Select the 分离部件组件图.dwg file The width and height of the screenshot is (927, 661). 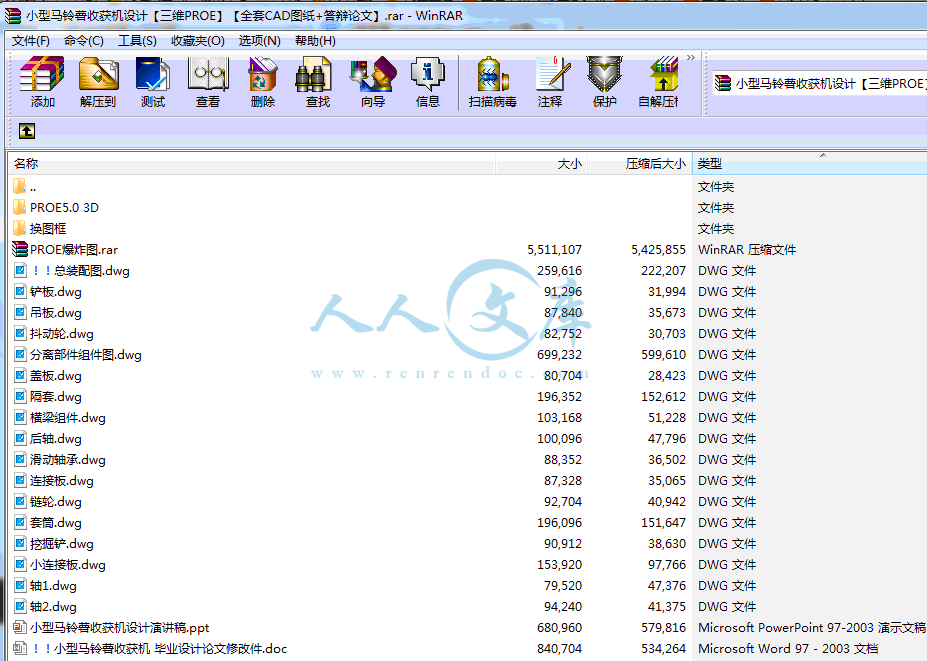coord(77,355)
